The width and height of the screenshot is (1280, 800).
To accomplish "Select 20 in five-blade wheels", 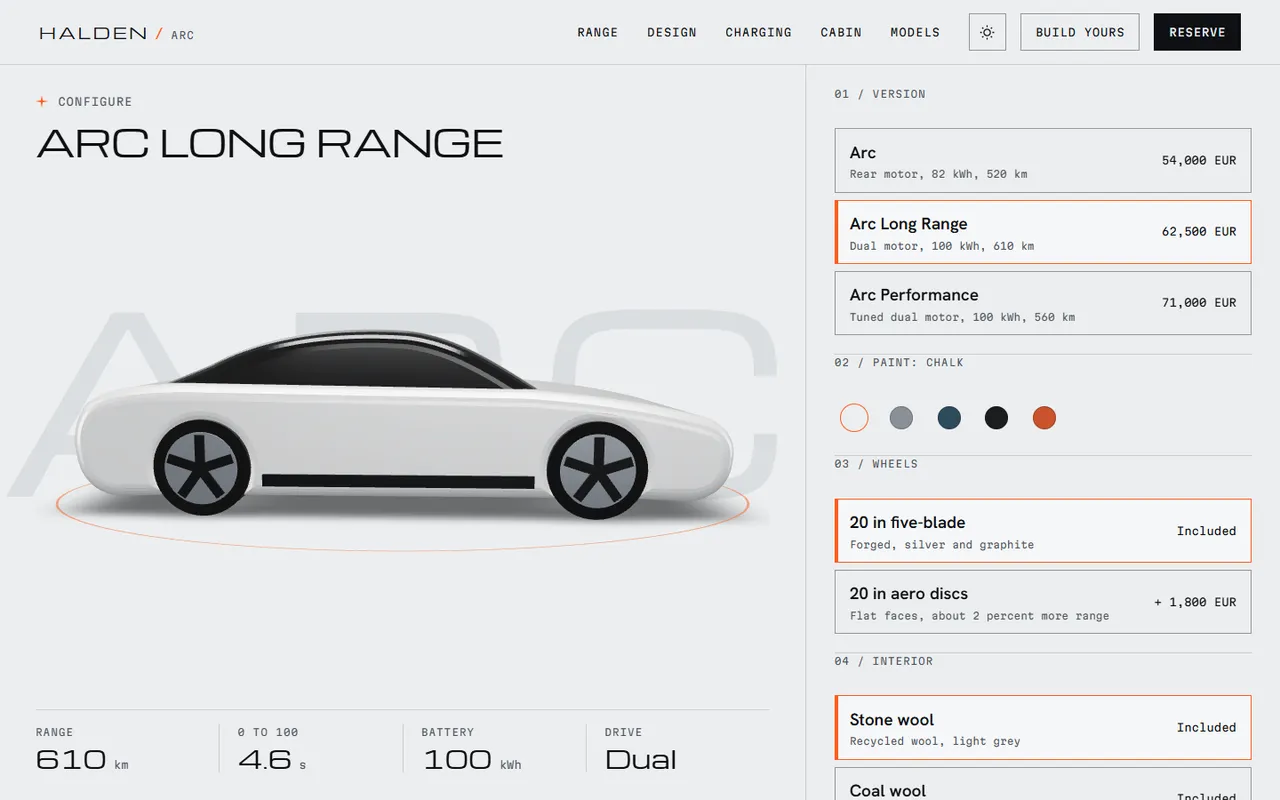I will pos(1043,531).
